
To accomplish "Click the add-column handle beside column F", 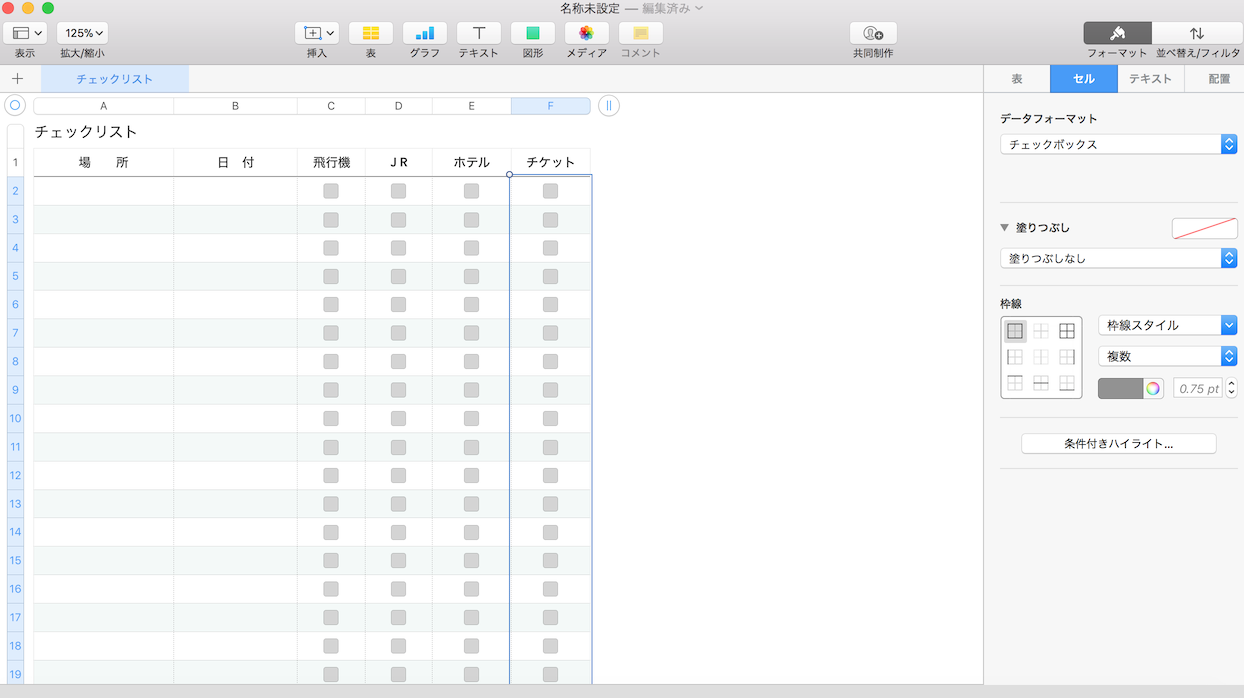I will (608, 105).
